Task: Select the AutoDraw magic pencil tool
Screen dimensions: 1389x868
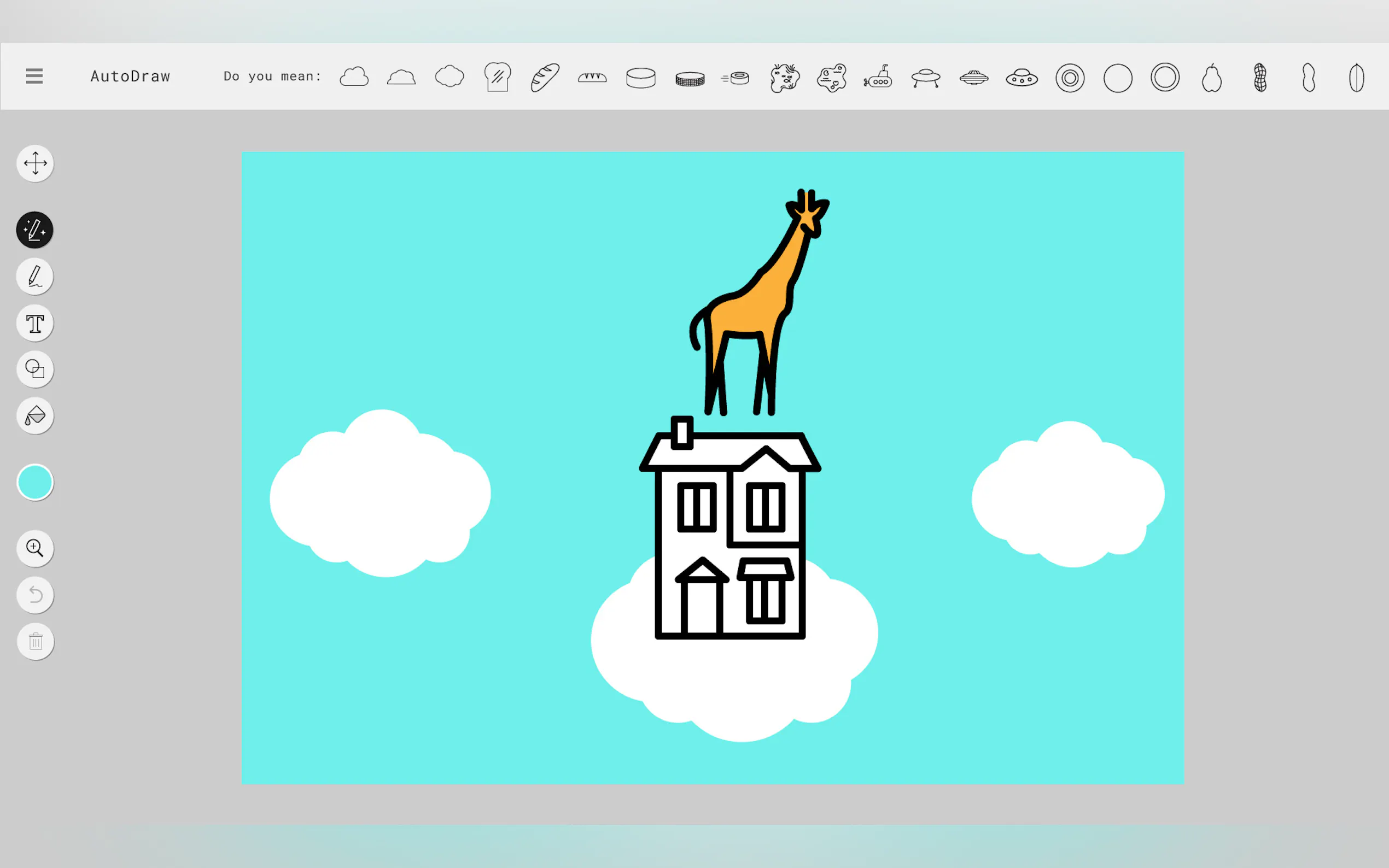Action: tap(35, 230)
